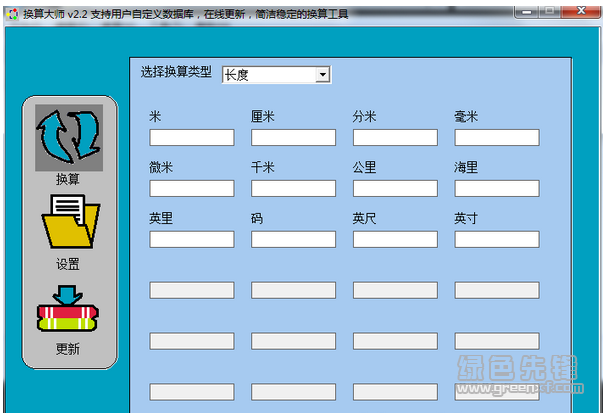This screenshot has height=413, width=605.
Task: Click the 设置 label in sidebar
Action: [68, 264]
